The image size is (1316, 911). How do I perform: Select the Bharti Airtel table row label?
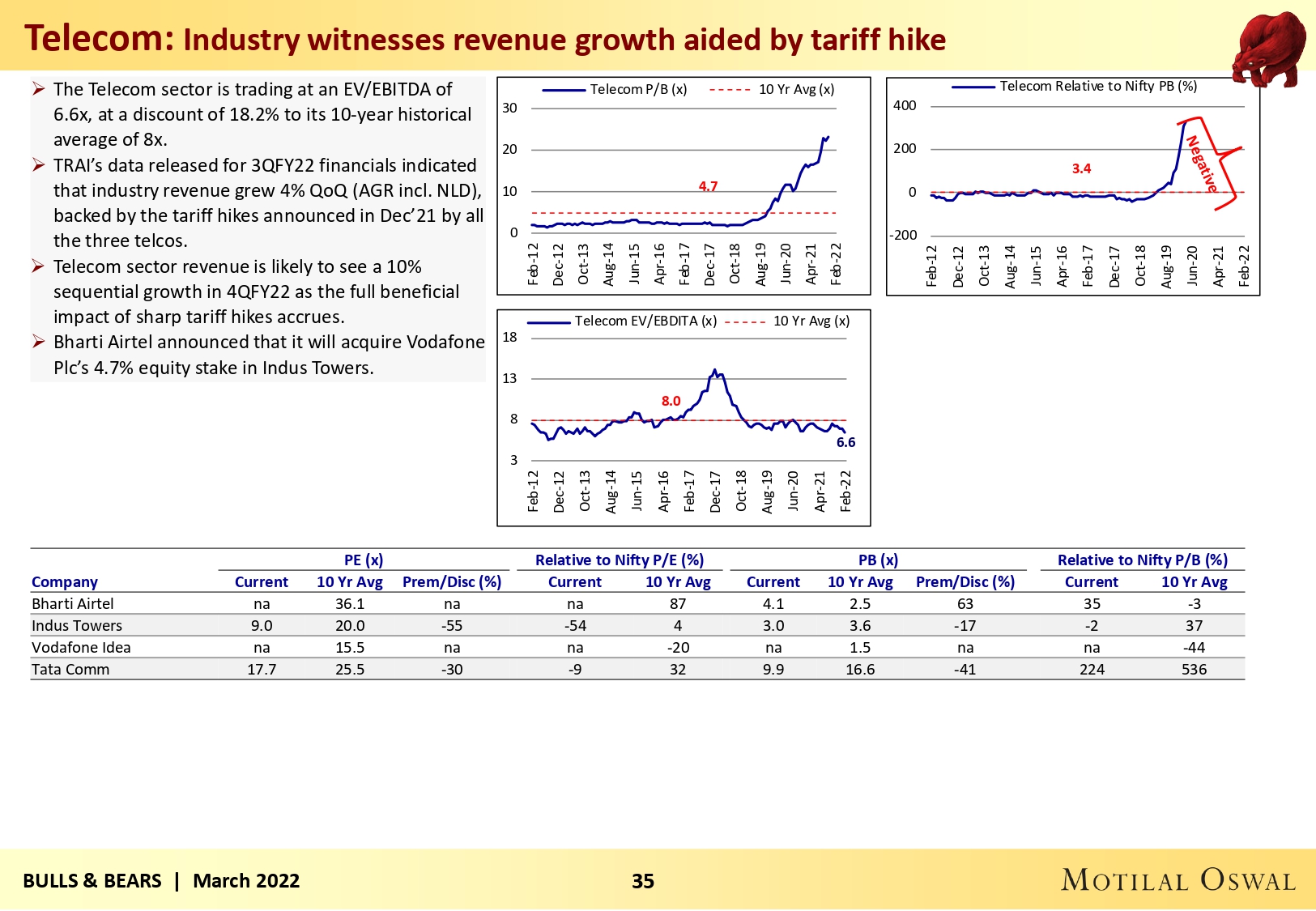tap(73, 604)
